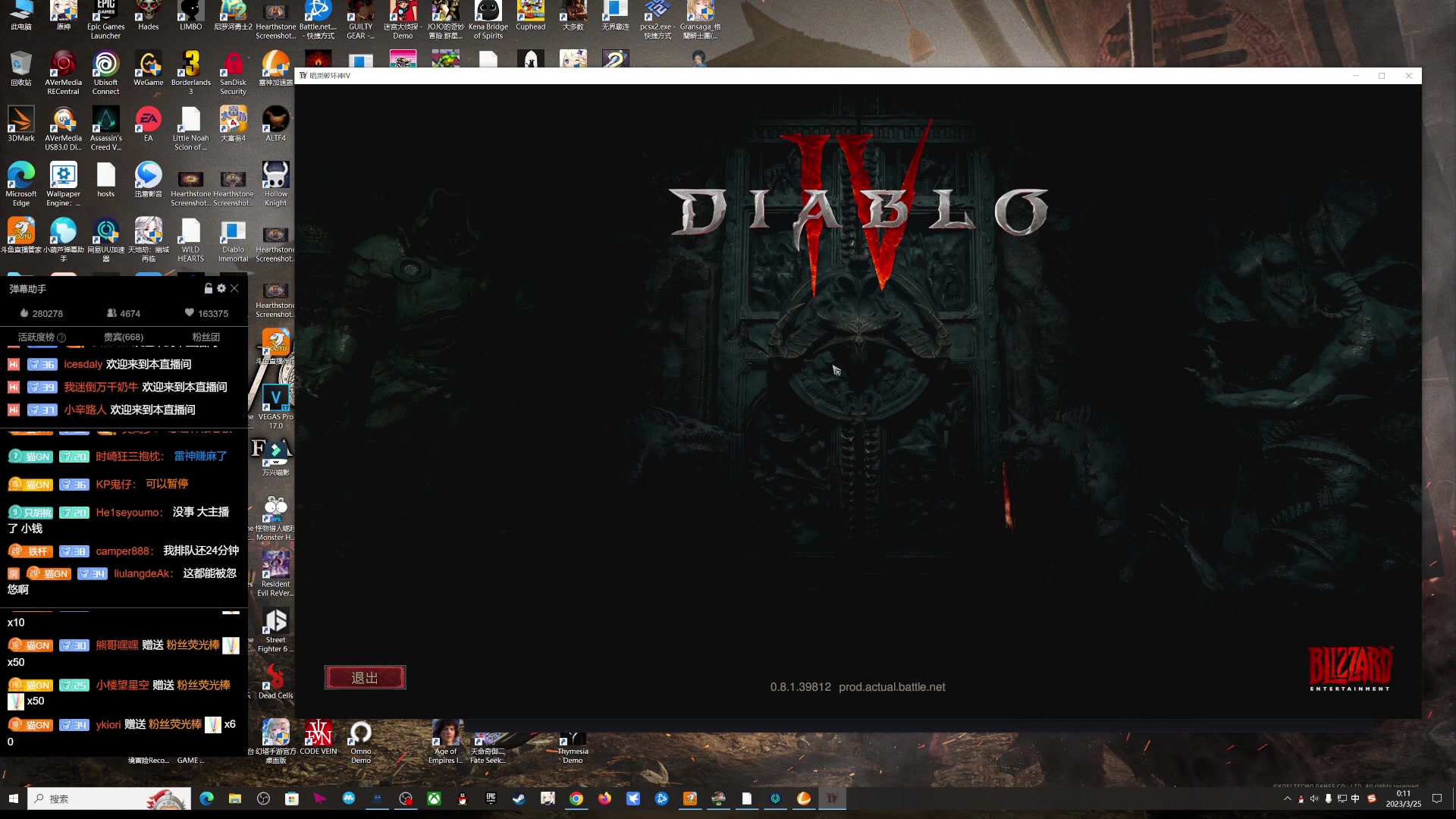
Task: Click the Windows Start button
Action: click(13, 799)
